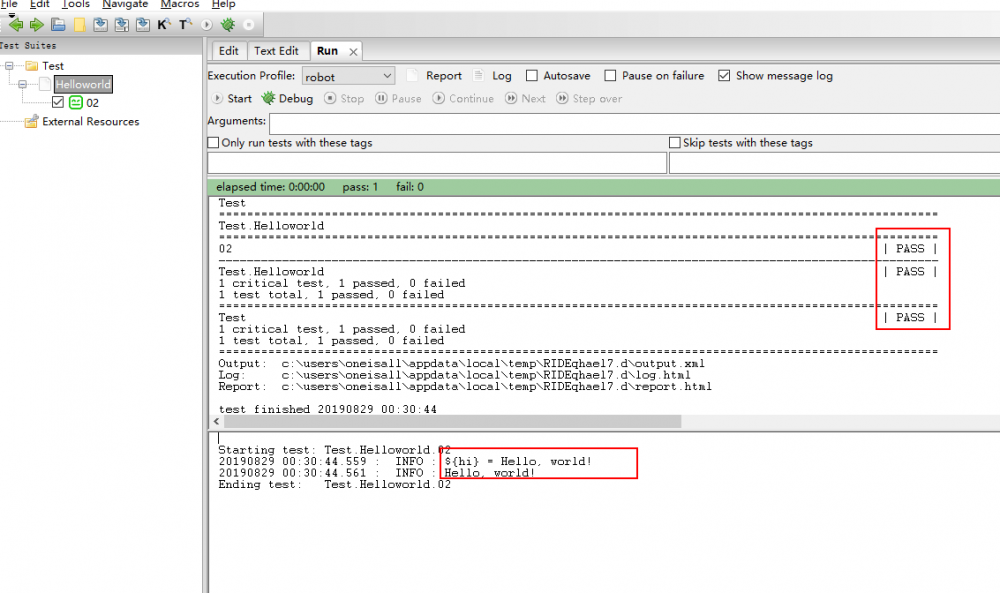1000x593 pixels.
Task: Open directory with yellow folder icon
Action: 80,25
